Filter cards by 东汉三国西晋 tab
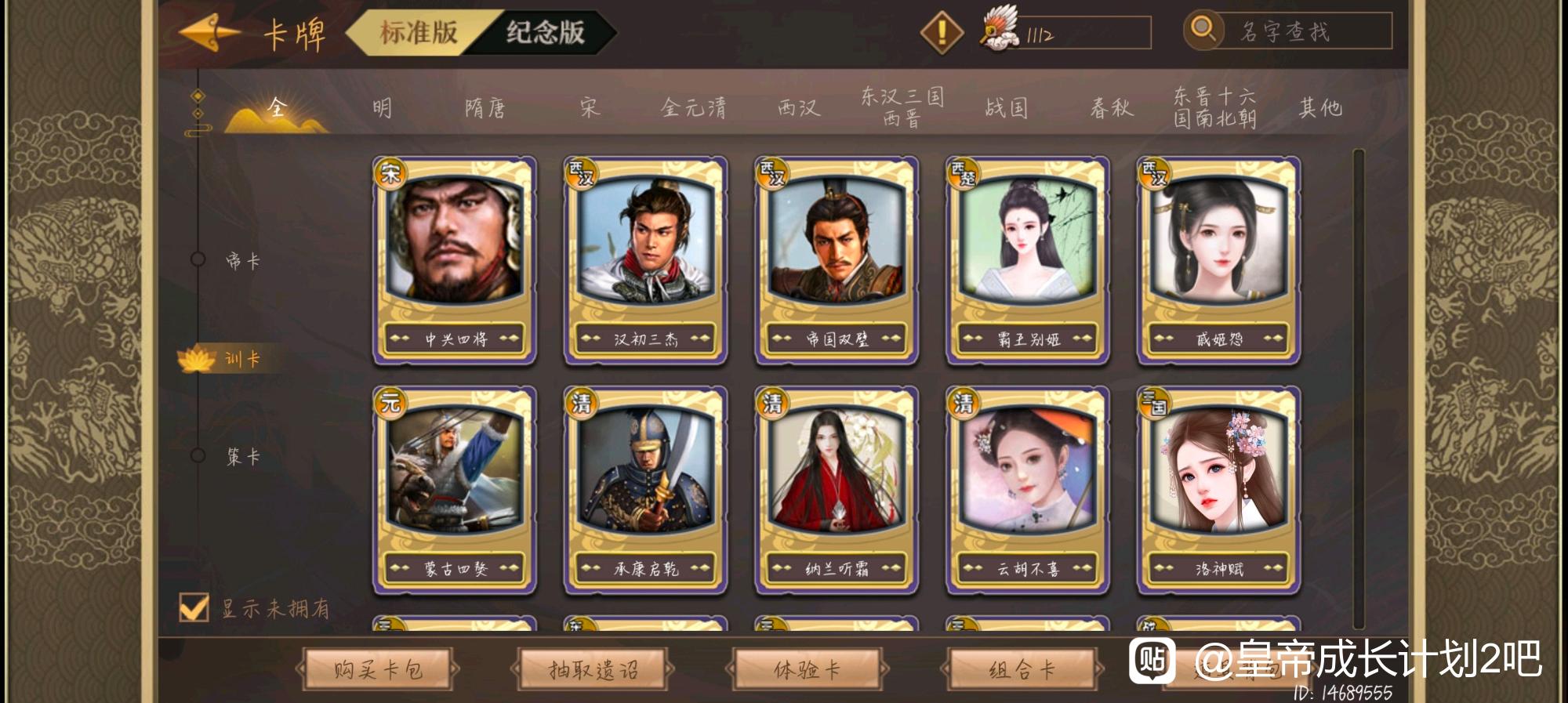The height and width of the screenshot is (703, 1568). [x=902, y=107]
